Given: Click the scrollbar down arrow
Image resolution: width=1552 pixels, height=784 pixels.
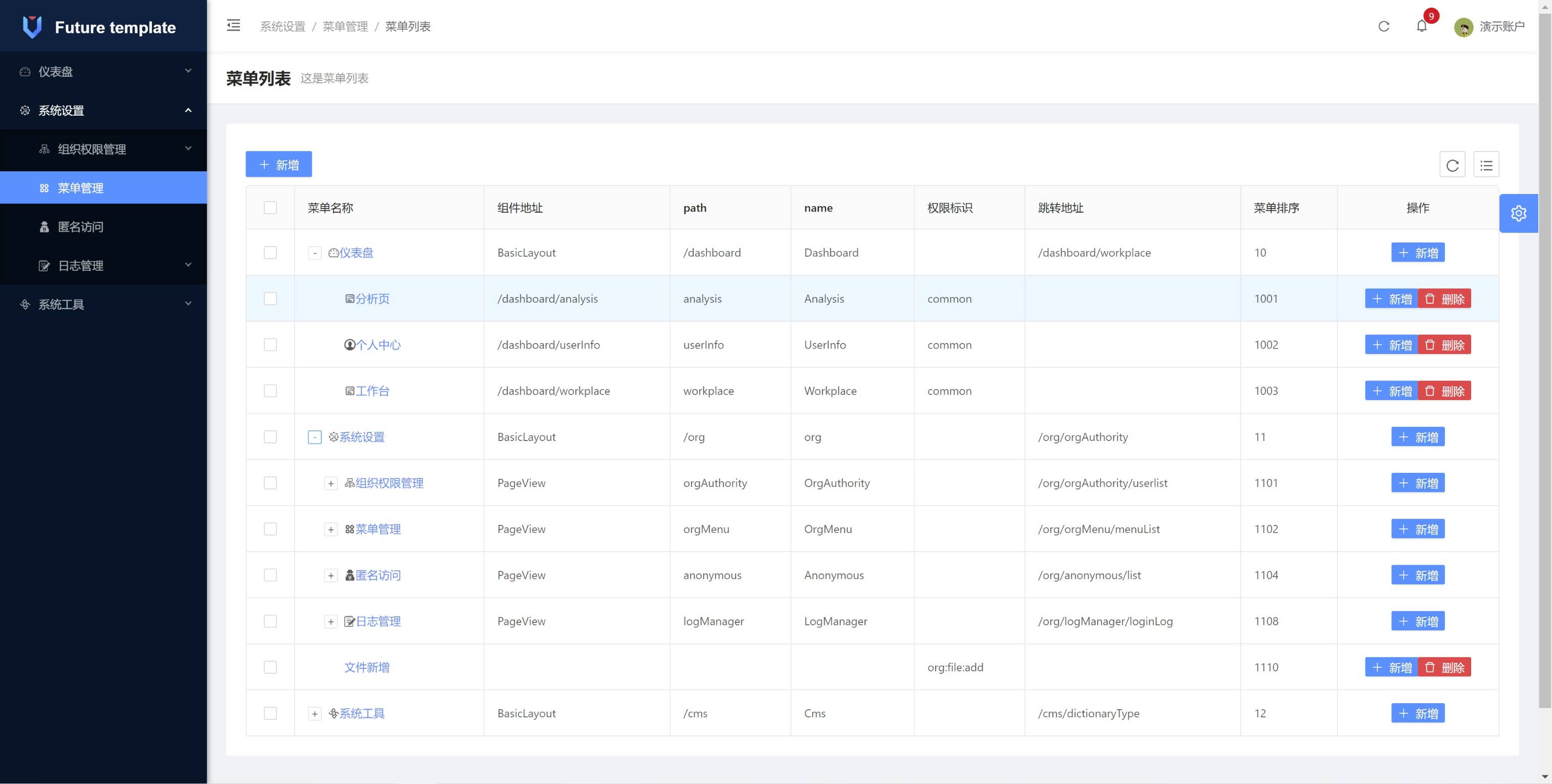Looking at the screenshot, I should (1545, 777).
